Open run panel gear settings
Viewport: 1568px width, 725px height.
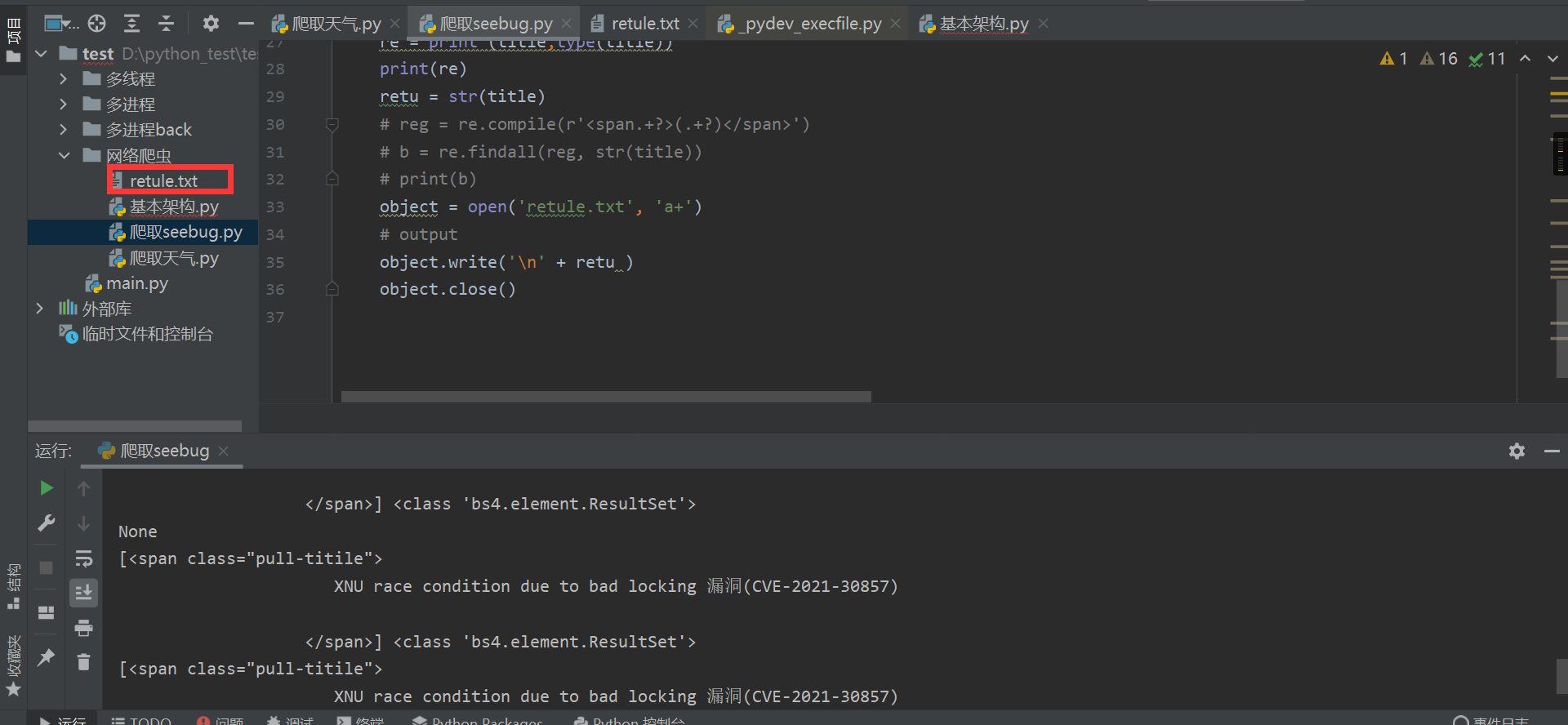(x=1517, y=451)
